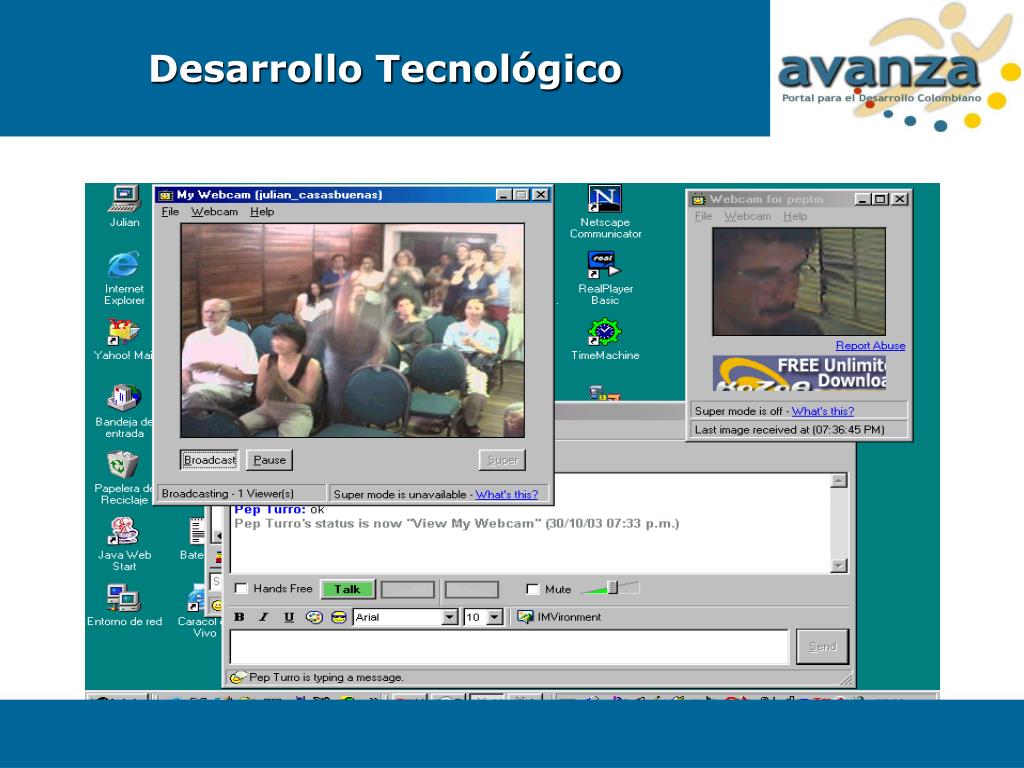Viewport: 1024px width, 768px height.
Task: Click the My Webcam video preview
Action: tap(353, 330)
